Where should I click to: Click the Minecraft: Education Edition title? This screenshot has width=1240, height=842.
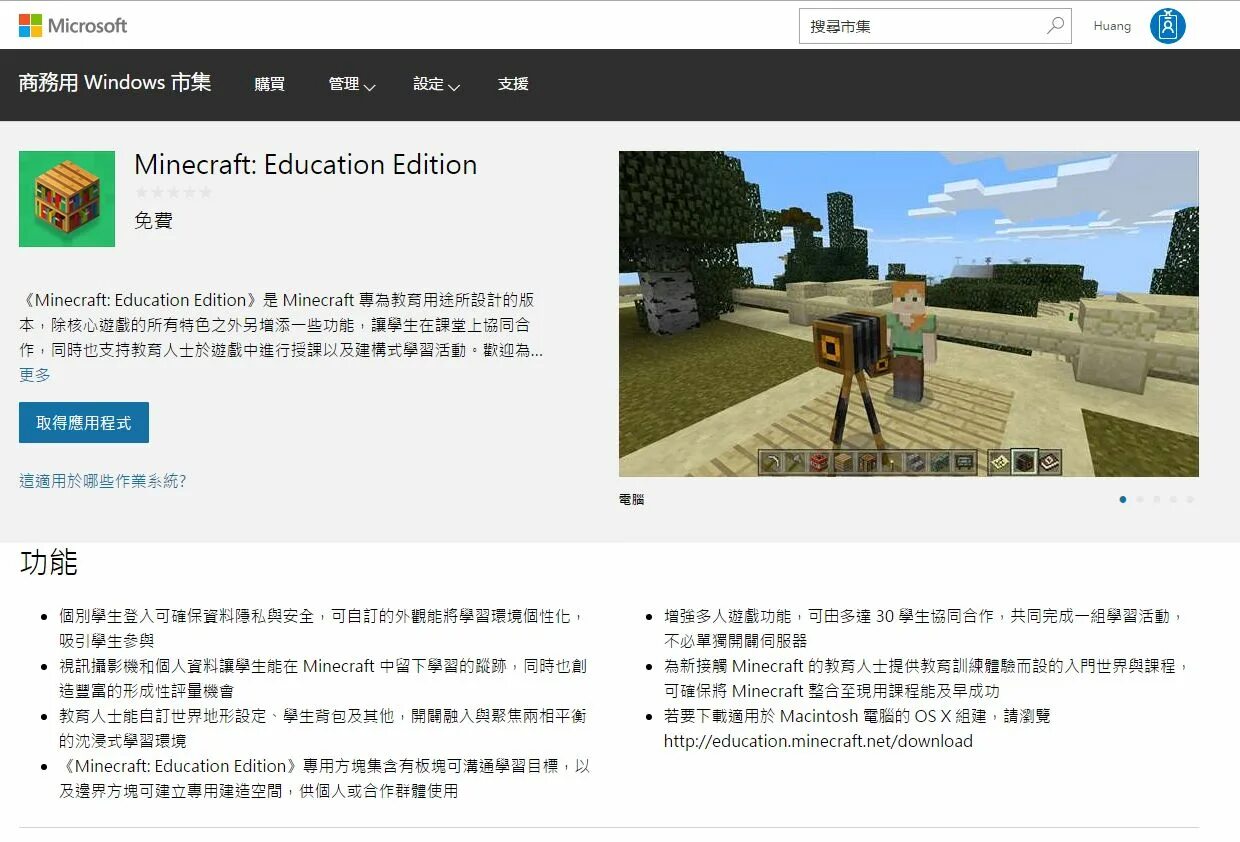point(305,164)
